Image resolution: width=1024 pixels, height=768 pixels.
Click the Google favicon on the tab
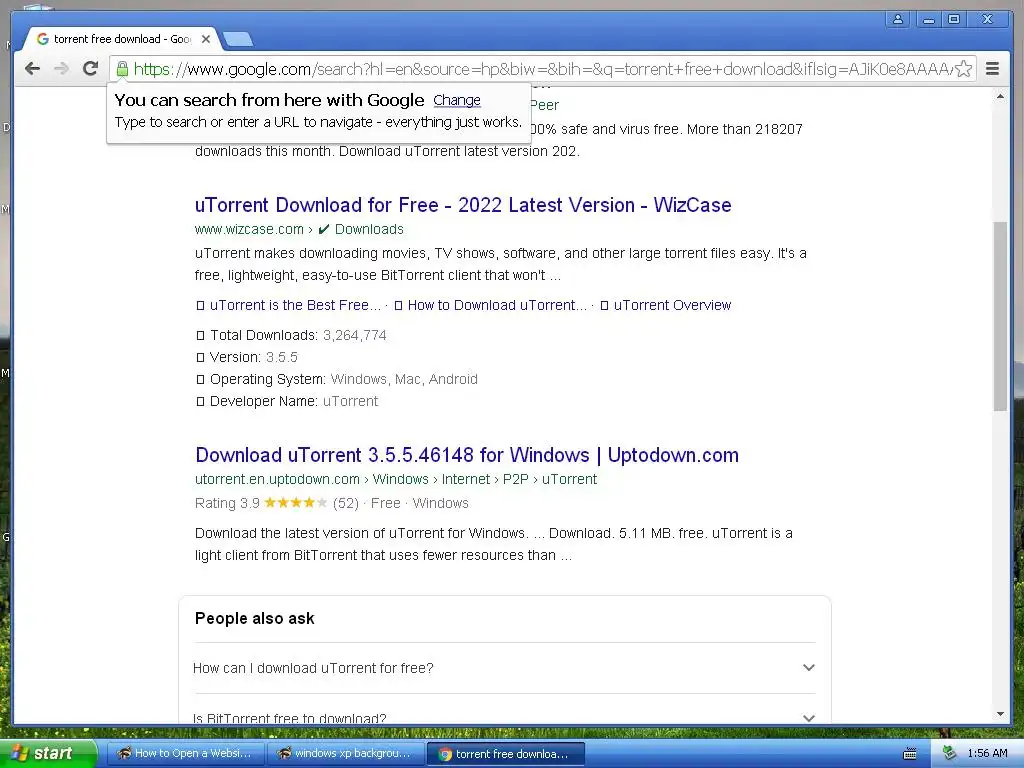click(43, 39)
